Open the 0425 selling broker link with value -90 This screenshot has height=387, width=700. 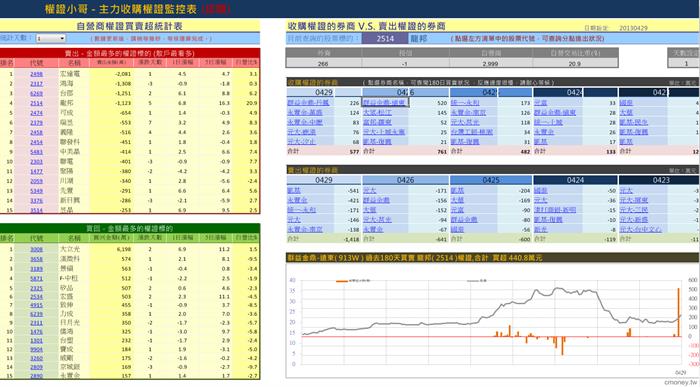458,210
